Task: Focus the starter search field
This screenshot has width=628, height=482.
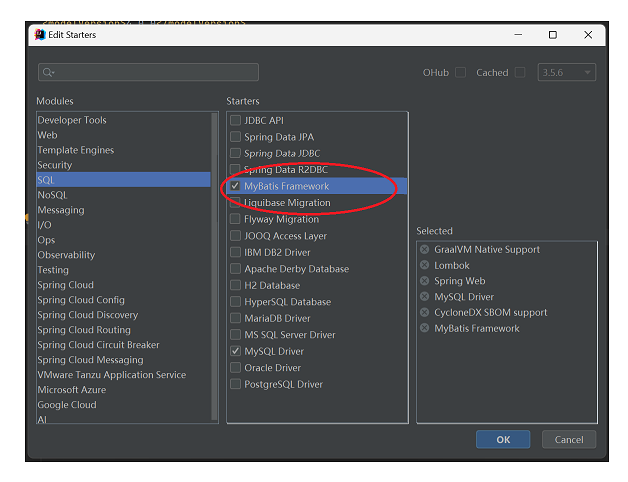Action: [x=149, y=73]
